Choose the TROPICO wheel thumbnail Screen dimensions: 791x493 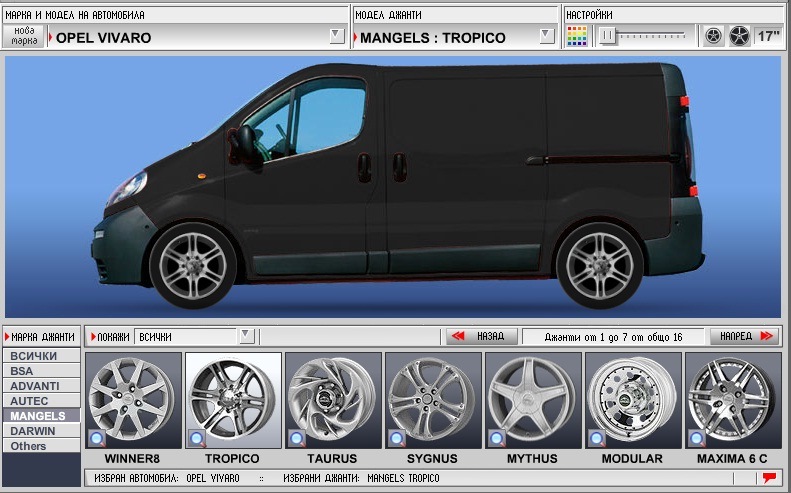tap(233, 400)
